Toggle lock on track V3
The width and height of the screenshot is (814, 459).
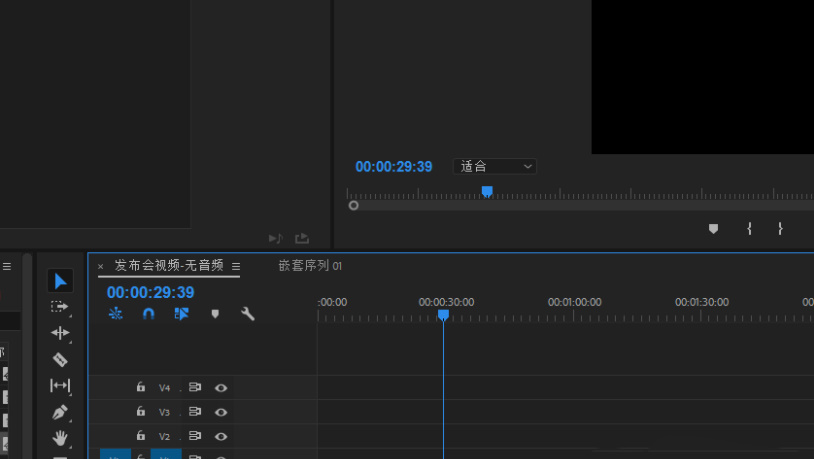pos(141,412)
